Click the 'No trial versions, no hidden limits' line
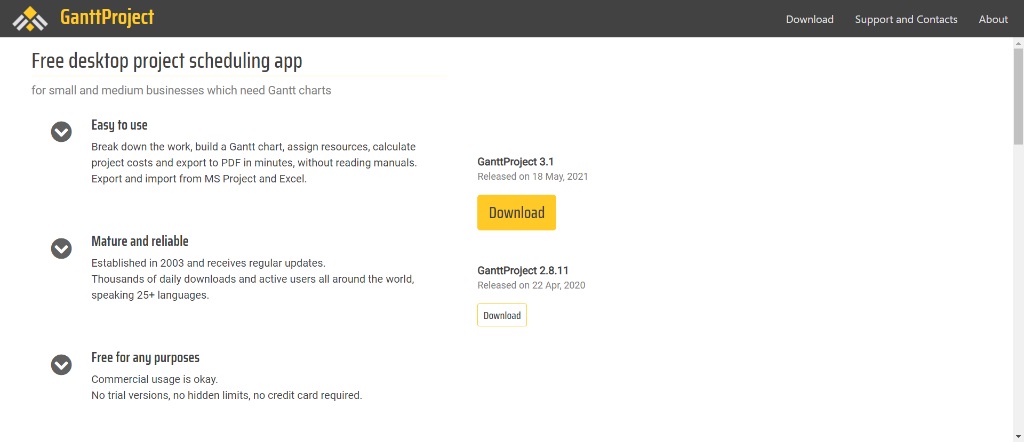1024x442 pixels. pyautogui.click(x=227, y=395)
